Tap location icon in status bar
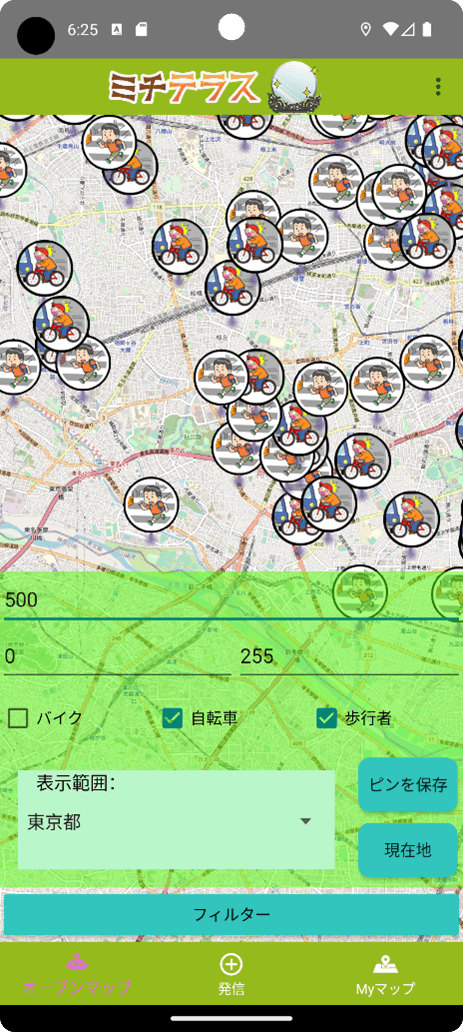Image resolution: width=463 pixels, height=1032 pixels. click(x=366, y=29)
